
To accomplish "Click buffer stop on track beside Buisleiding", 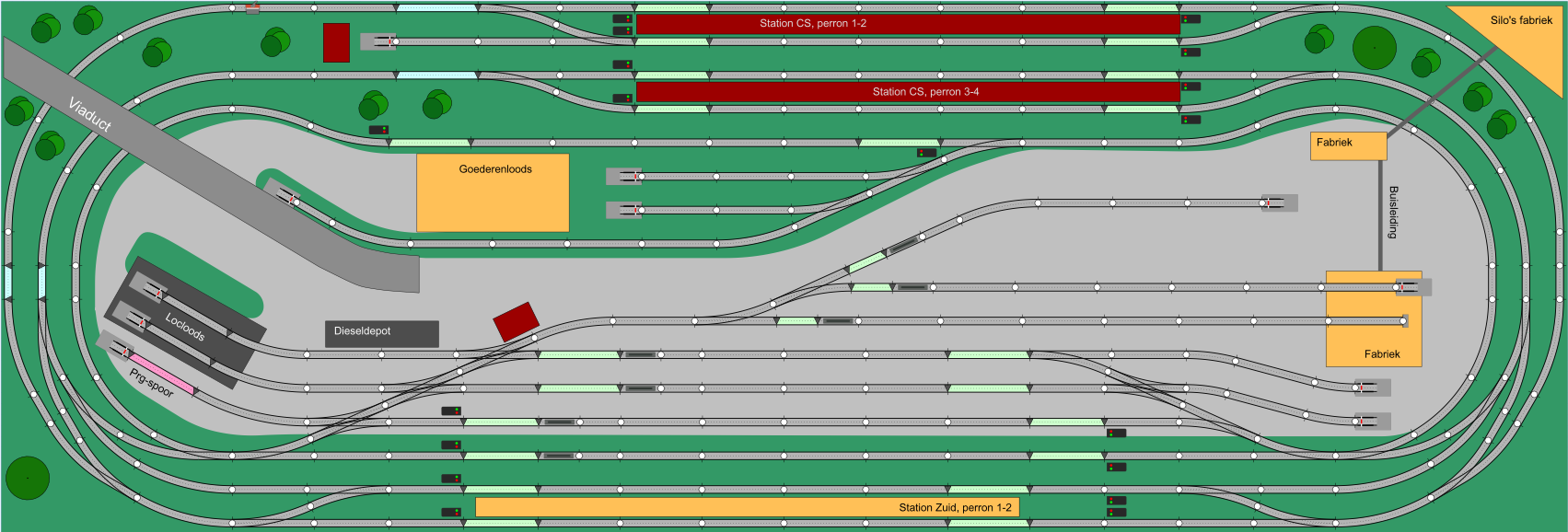I will pos(1279,202).
